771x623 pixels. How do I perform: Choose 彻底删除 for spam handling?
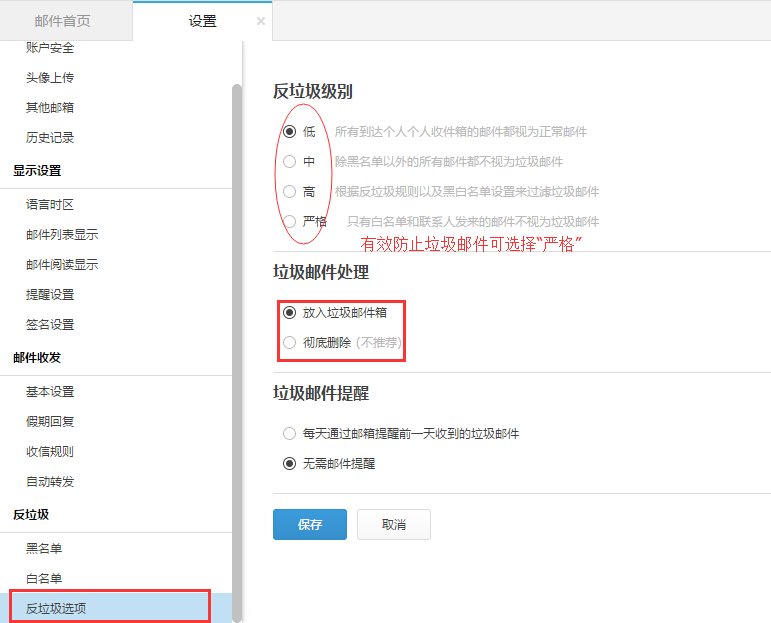coord(290,342)
